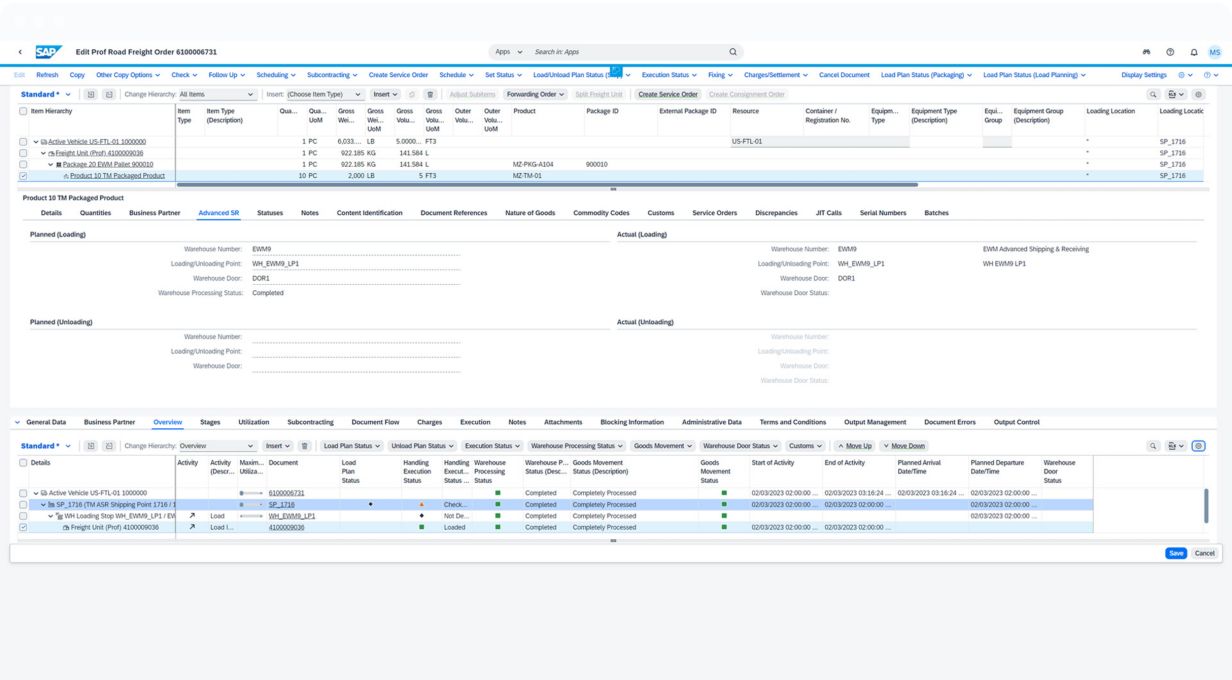Screen dimensions: 1232x680
Task: Click the back arrow beside SAP logo
Action: pos(21,52)
